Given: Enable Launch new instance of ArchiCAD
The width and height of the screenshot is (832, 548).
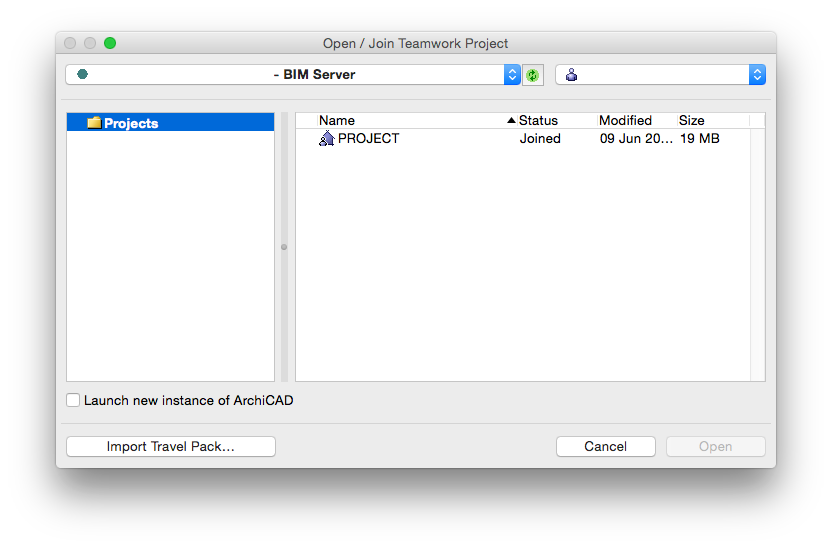Looking at the screenshot, I should [73, 400].
